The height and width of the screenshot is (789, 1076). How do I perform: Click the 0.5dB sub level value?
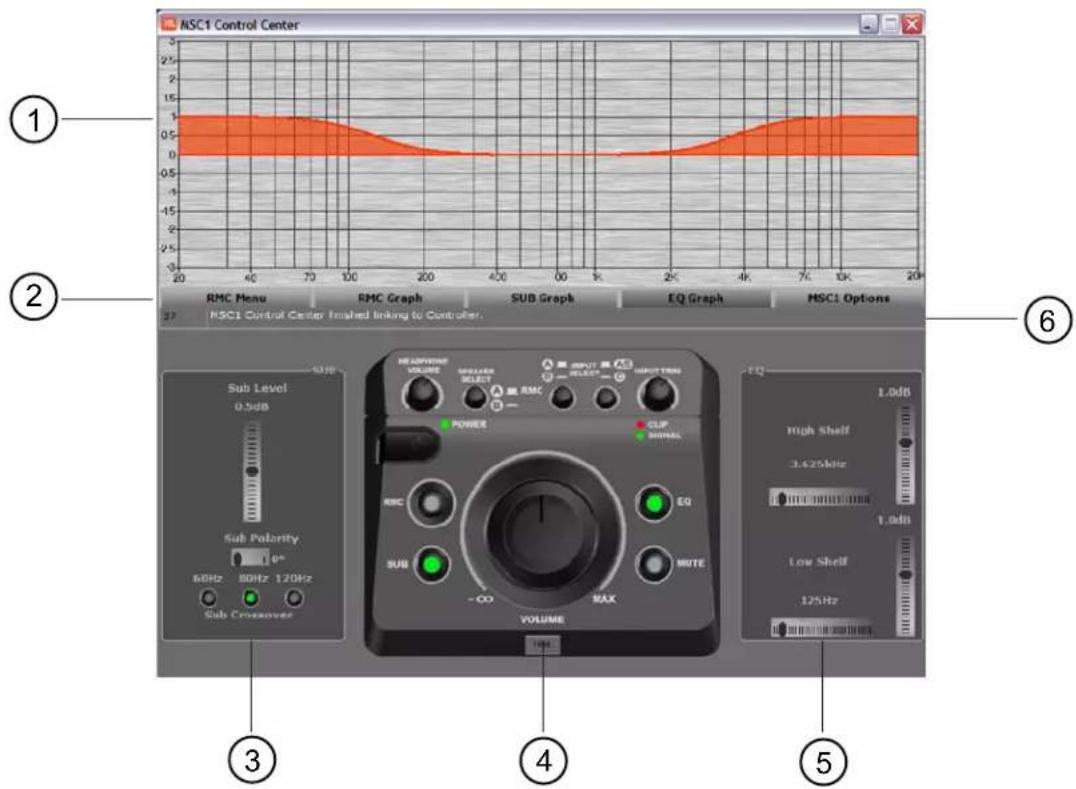252,407
